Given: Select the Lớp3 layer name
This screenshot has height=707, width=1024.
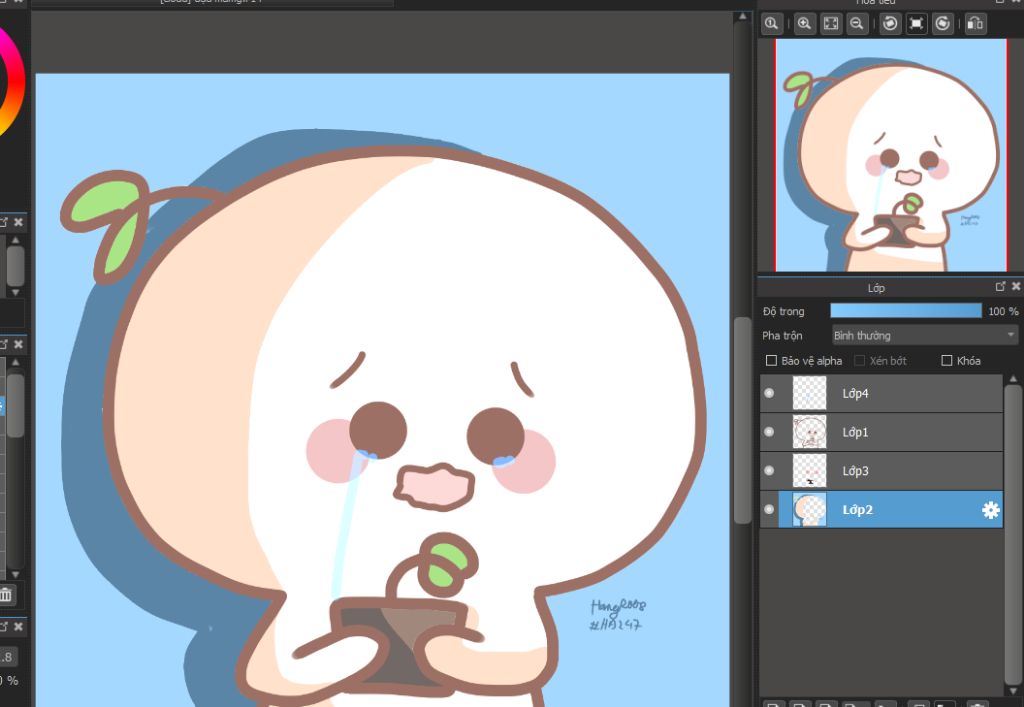Looking at the screenshot, I should tap(856, 471).
